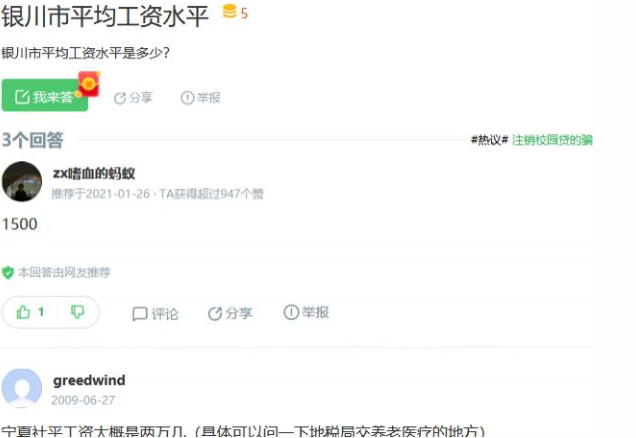Open the zx嗜血的蚂蚁 username link
Screen dimensions: 636x438
click(x=94, y=173)
